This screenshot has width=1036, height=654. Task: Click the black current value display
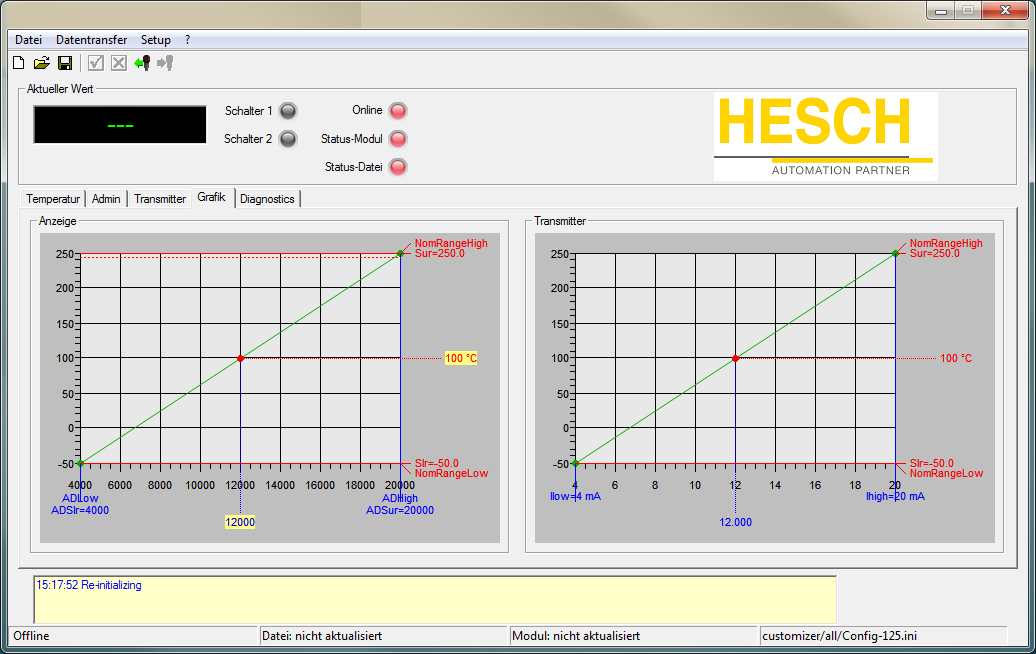click(x=120, y=124)
